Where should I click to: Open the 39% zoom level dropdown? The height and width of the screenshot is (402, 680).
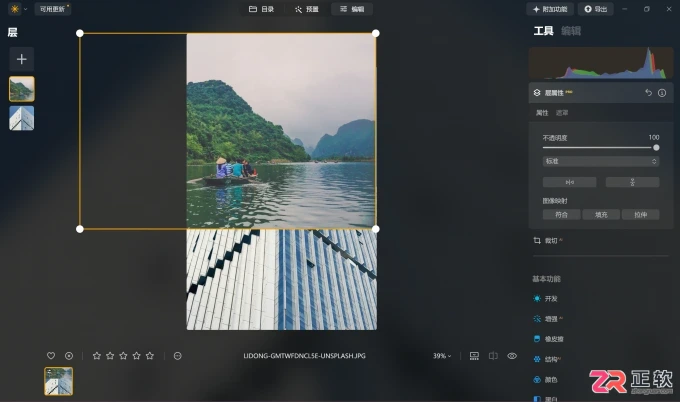(442, 356)
